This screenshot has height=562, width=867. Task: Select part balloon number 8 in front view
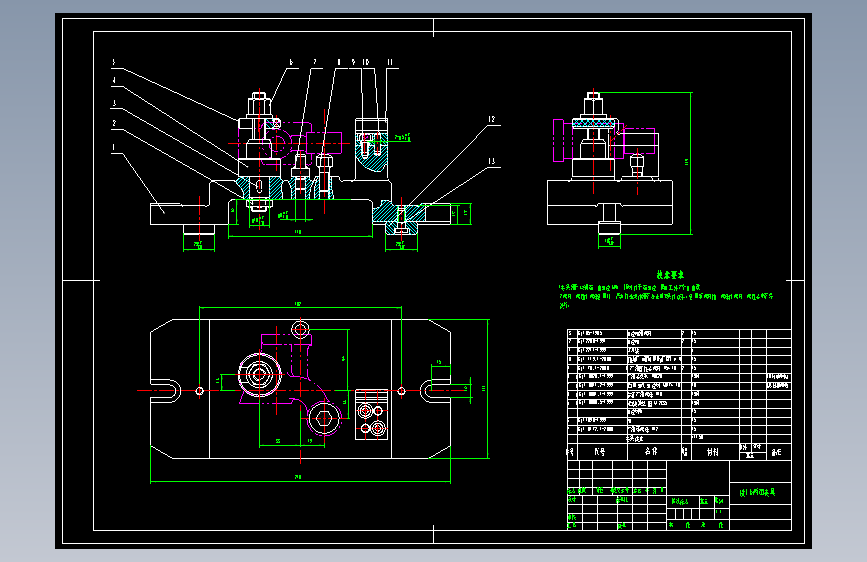coord(339,63)
